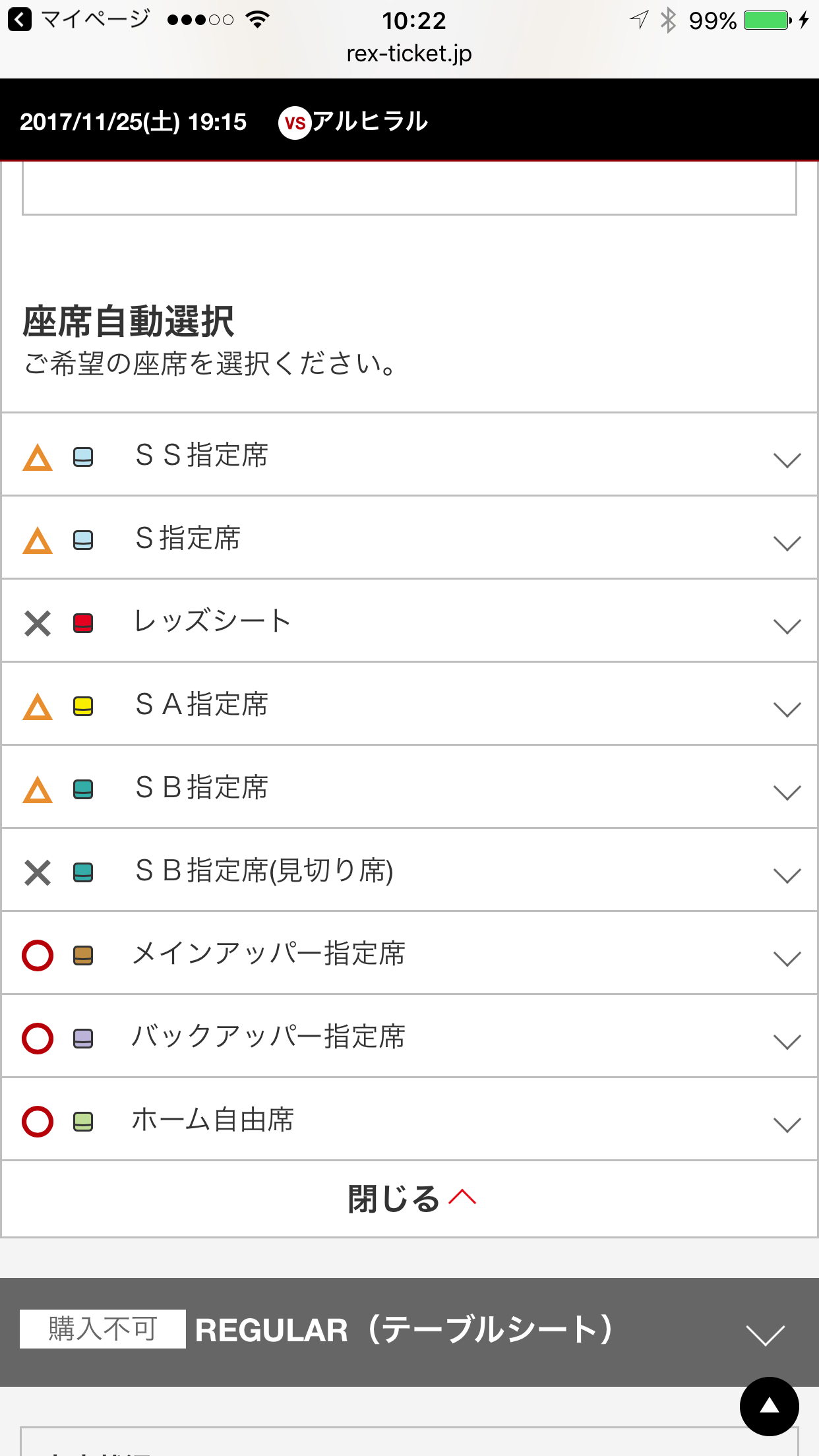Tap the X mark beside ＳＢ指定席(見切り席)
This screenshot has height=1456, width=819.
point(38,872)
